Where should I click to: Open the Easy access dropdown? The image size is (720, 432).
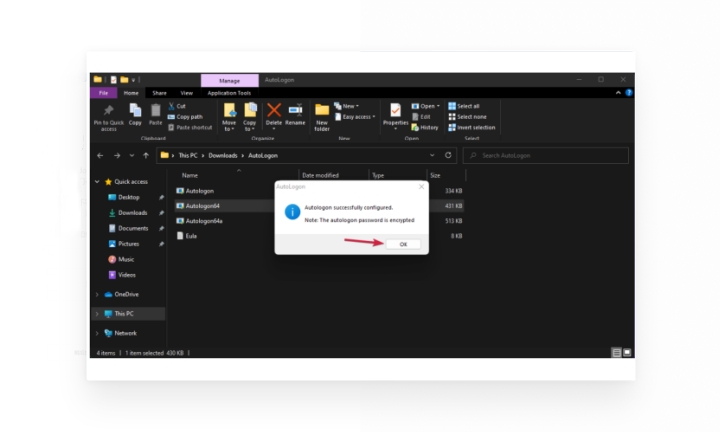pyautogui.click(x=355, y=117)
